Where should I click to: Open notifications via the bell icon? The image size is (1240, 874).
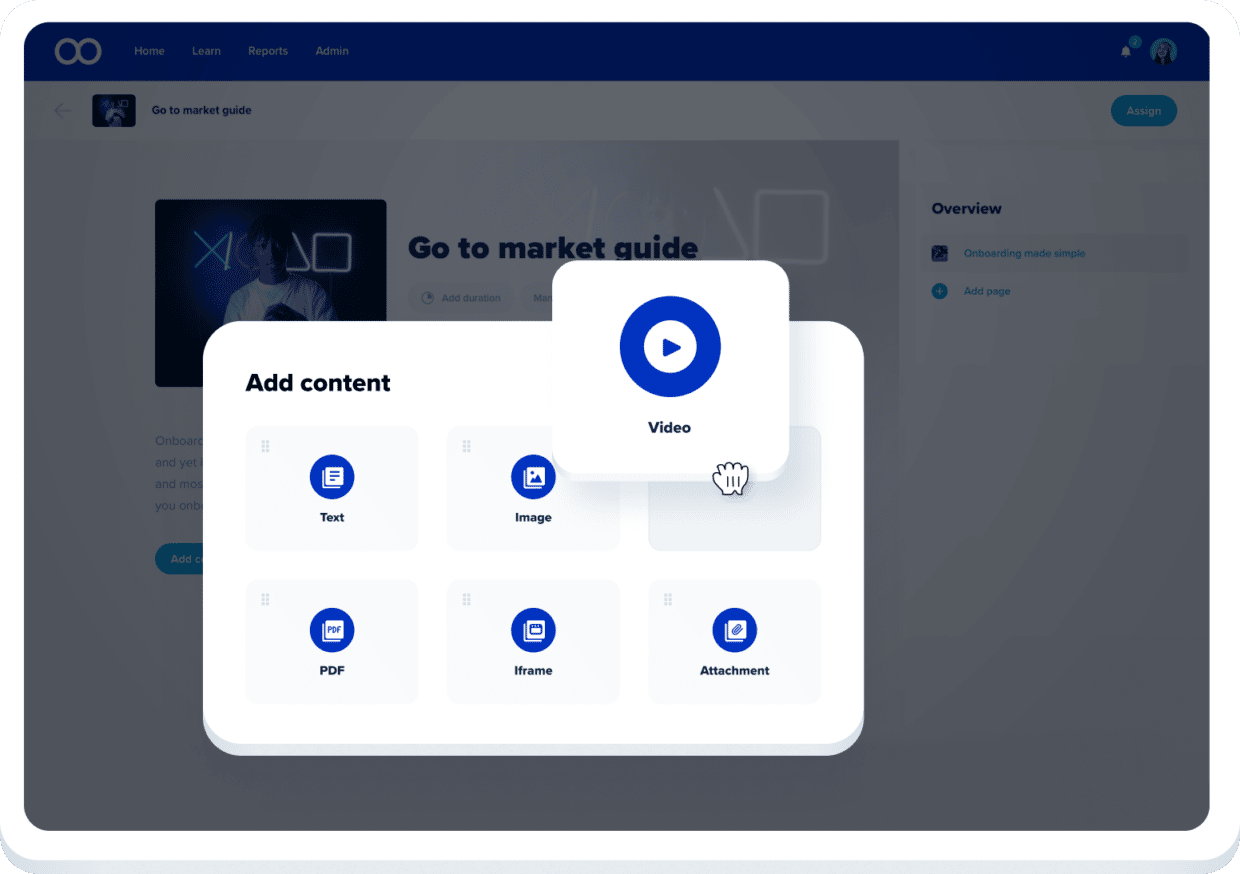tap(1125, 51)
